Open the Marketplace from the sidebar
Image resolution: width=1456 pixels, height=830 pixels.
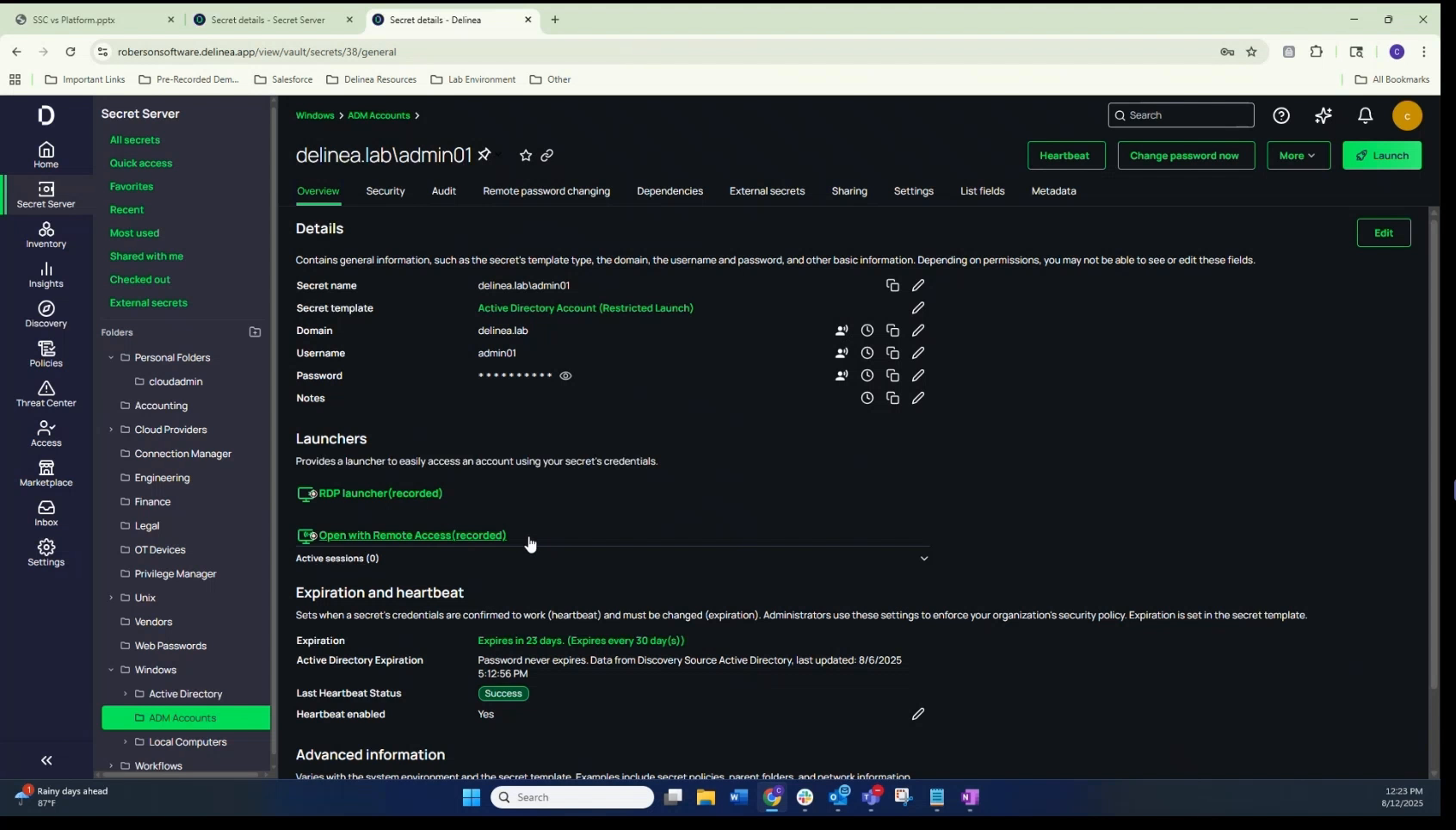click(x=46, y=472)
